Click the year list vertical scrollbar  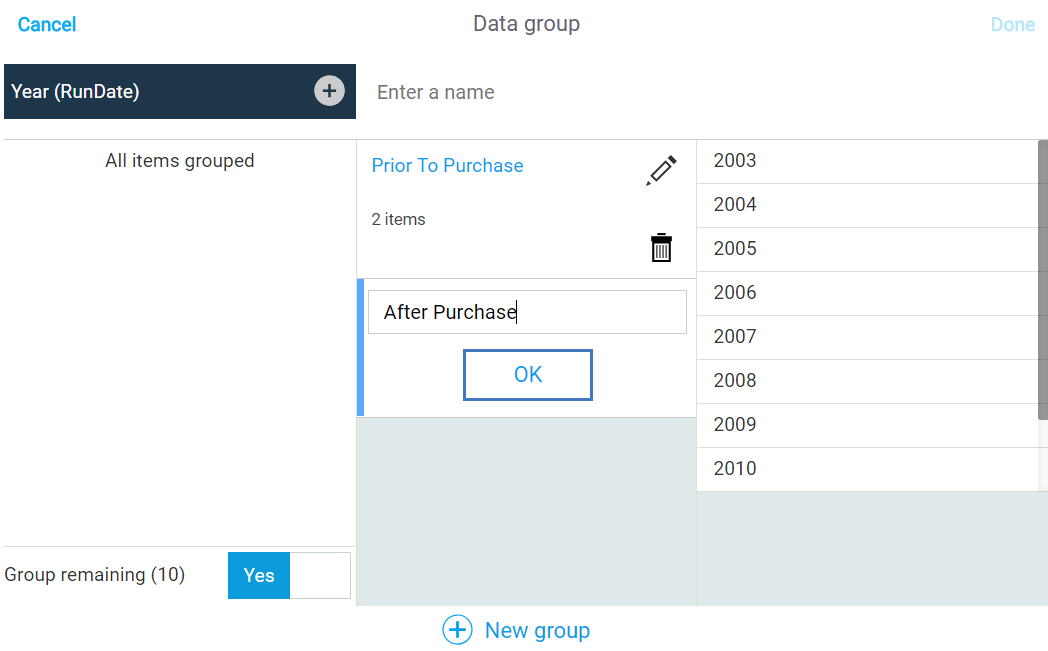click(1042, 280)
